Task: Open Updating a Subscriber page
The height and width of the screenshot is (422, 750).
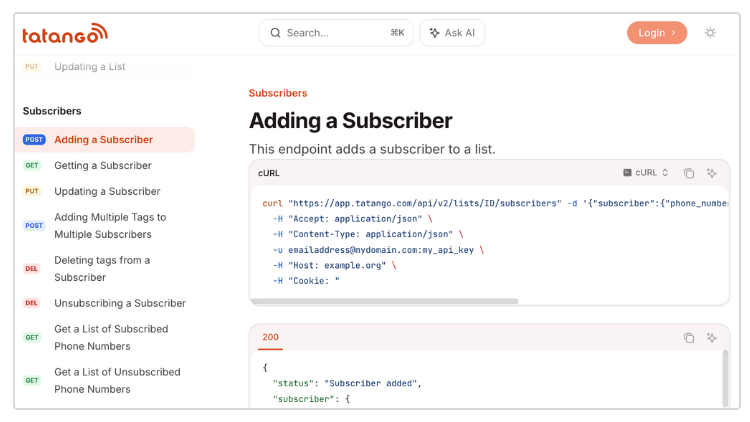Action: (107, 192)
